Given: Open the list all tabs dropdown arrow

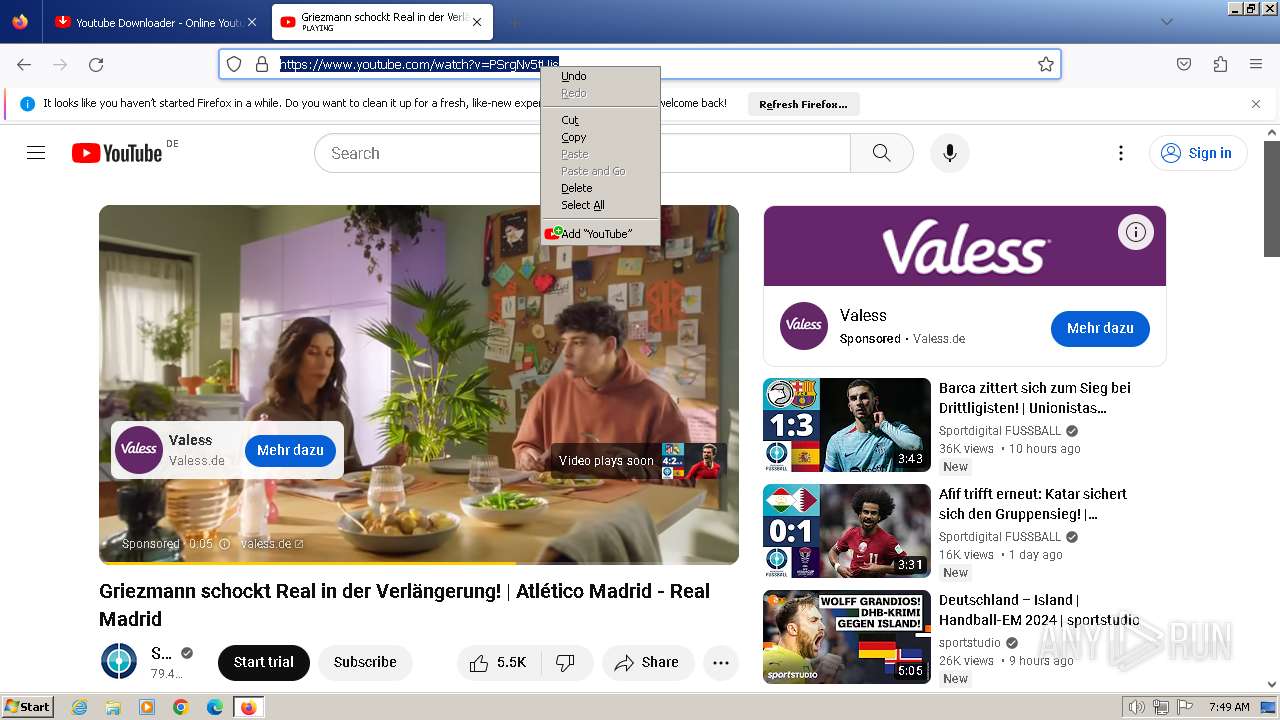Looking at the screenshot, I should [x=1166, y=22].
